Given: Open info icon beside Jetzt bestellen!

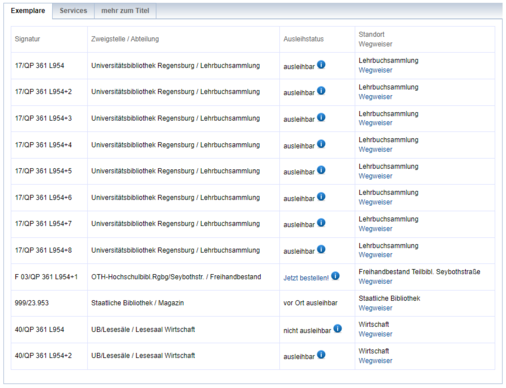Looking at the screenshot, I should click(x=335, y=276).
